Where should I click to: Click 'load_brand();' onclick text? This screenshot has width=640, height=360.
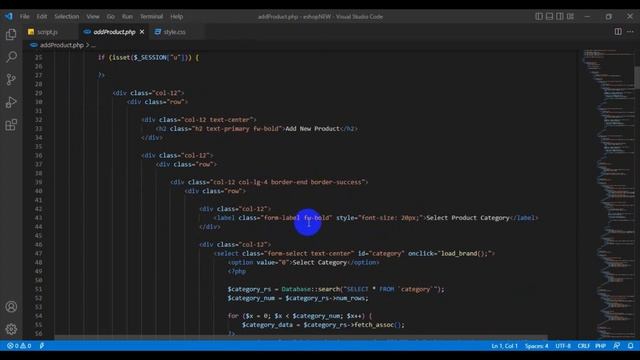tap(464, 253)
